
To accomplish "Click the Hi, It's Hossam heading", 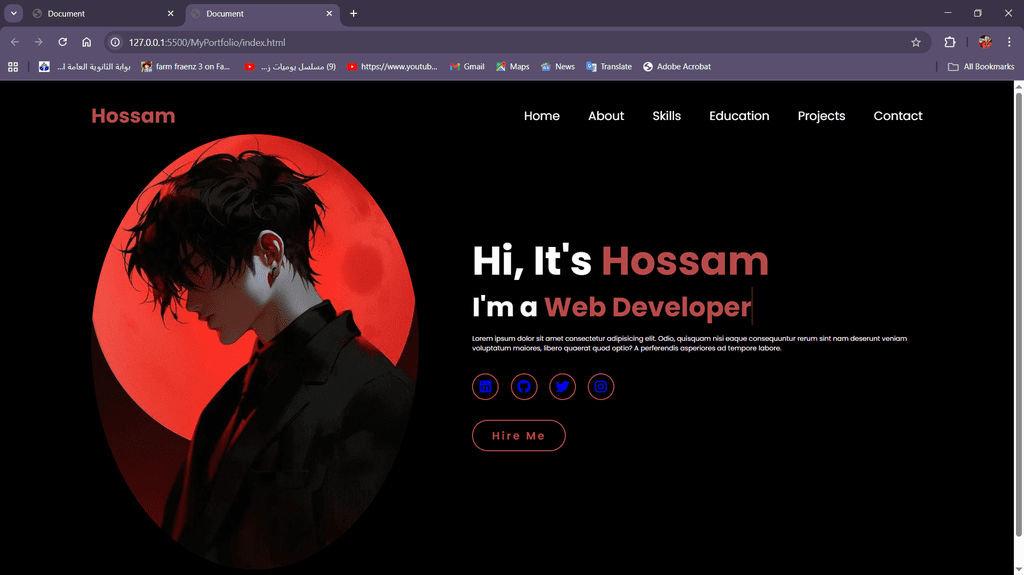I will [x=620, y=261].
